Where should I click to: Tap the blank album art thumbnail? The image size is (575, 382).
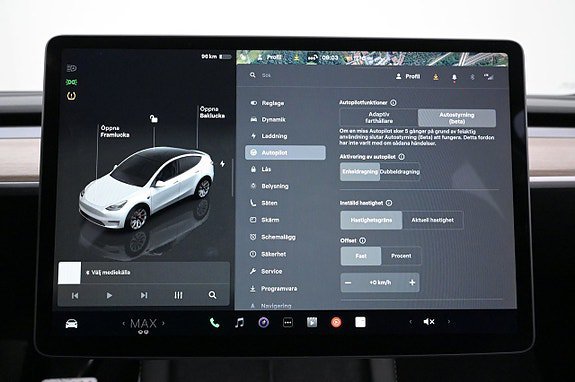point(69,272)
